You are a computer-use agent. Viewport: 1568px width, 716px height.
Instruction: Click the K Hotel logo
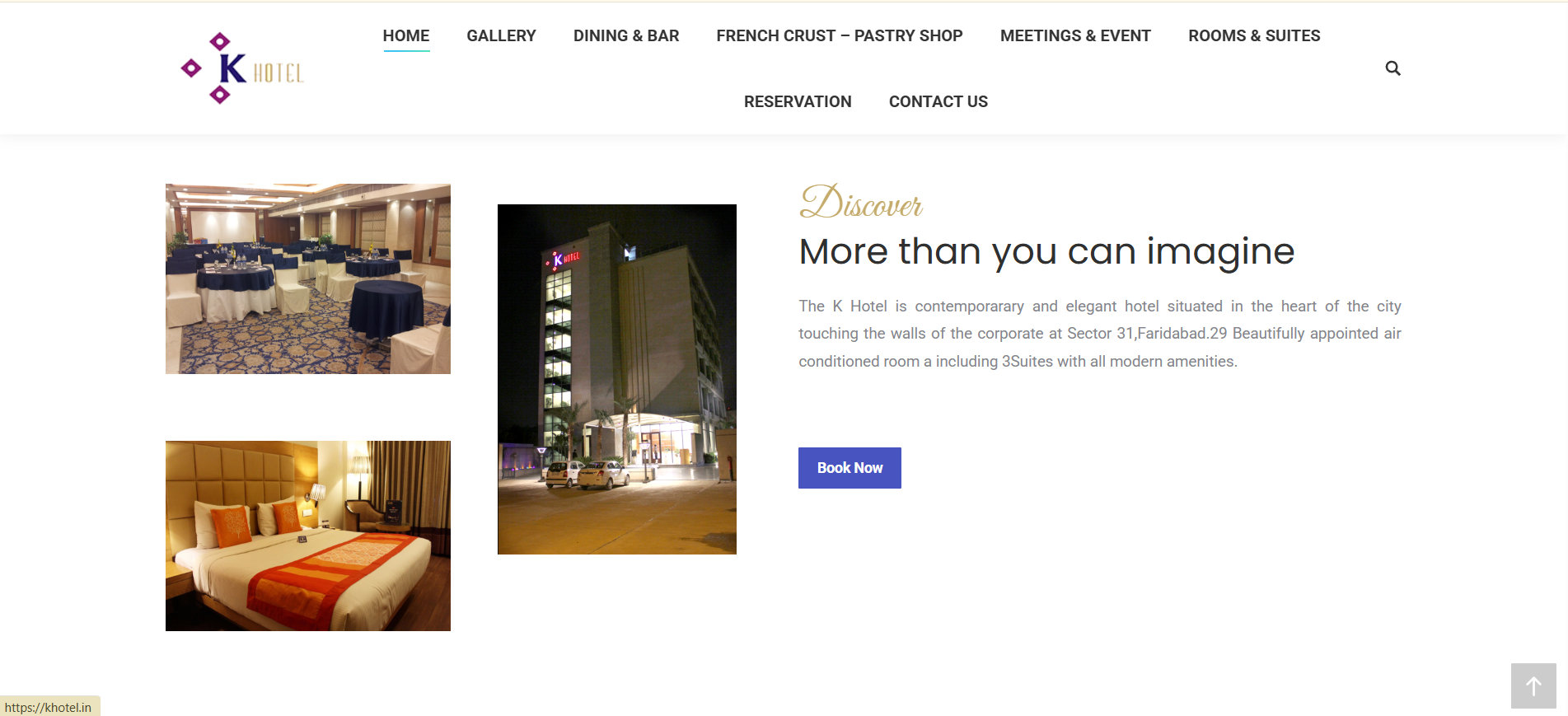point(242,68)
